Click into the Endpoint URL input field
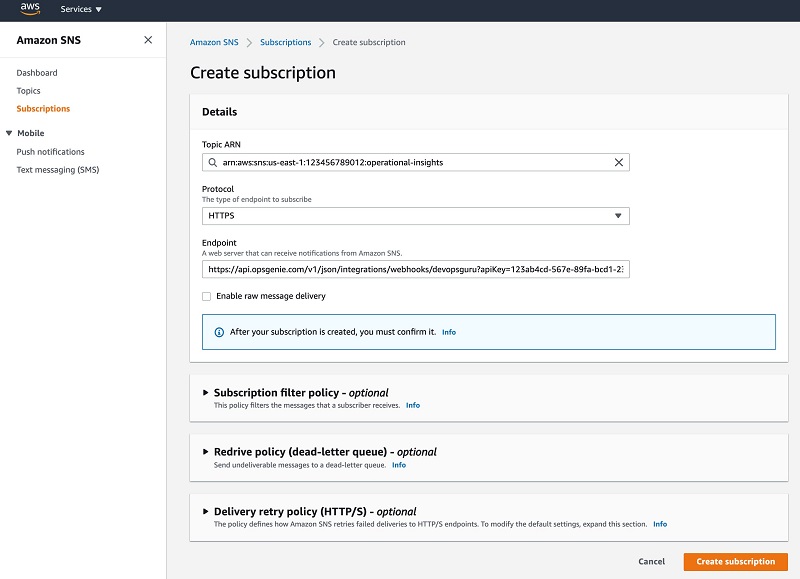The height and width of the screenshot is (579, 800). [415, 269]
